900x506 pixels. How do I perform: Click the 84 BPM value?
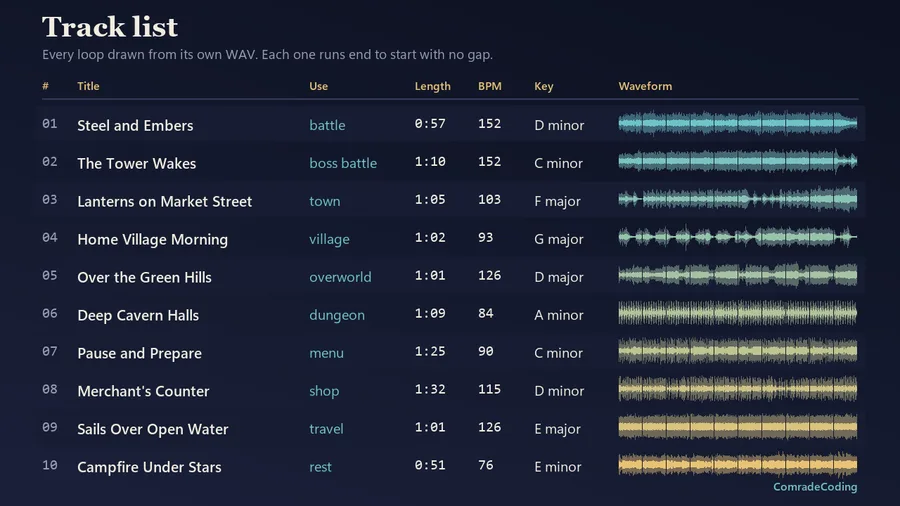coord(486,313)
